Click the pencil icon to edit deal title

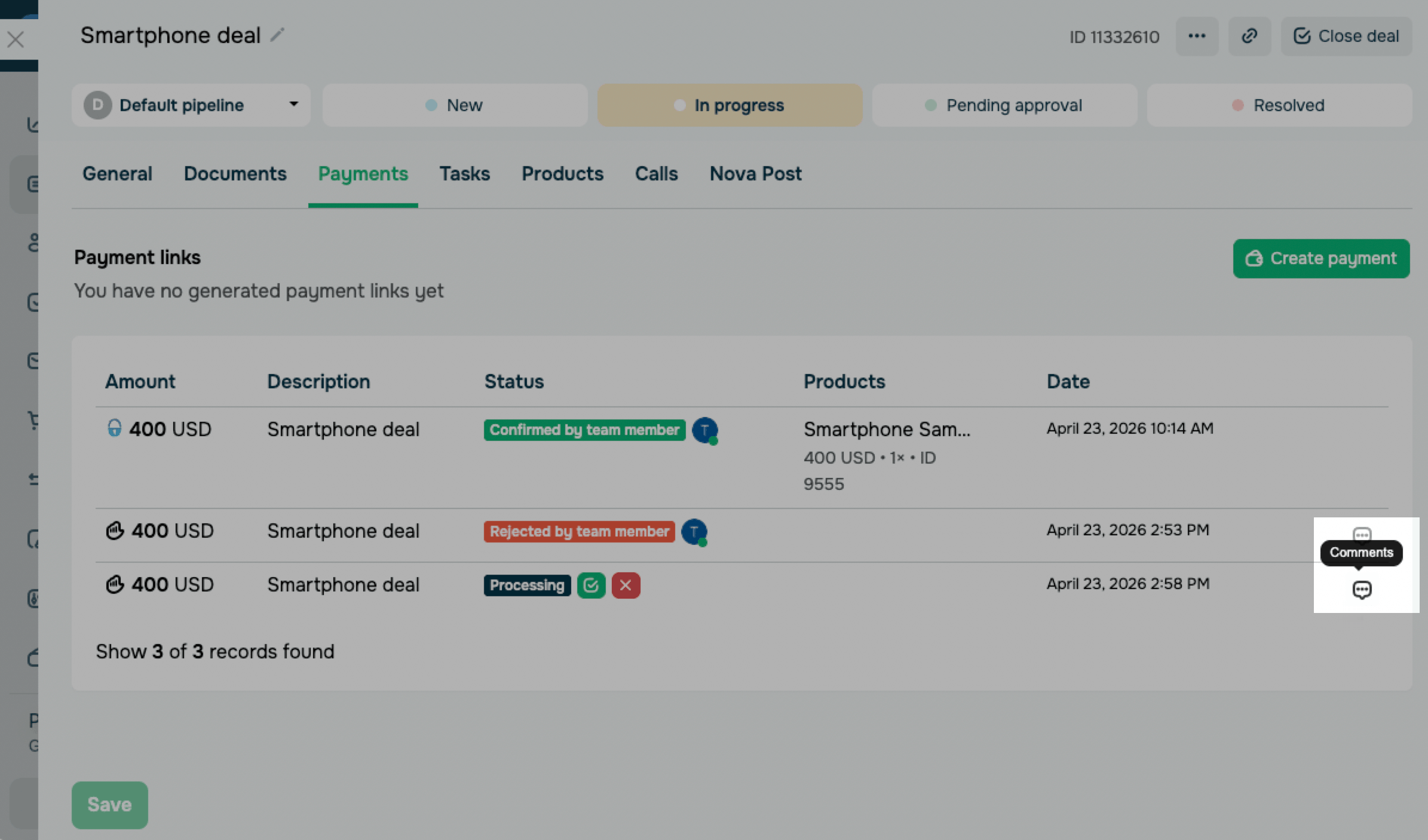click(277, 35)
